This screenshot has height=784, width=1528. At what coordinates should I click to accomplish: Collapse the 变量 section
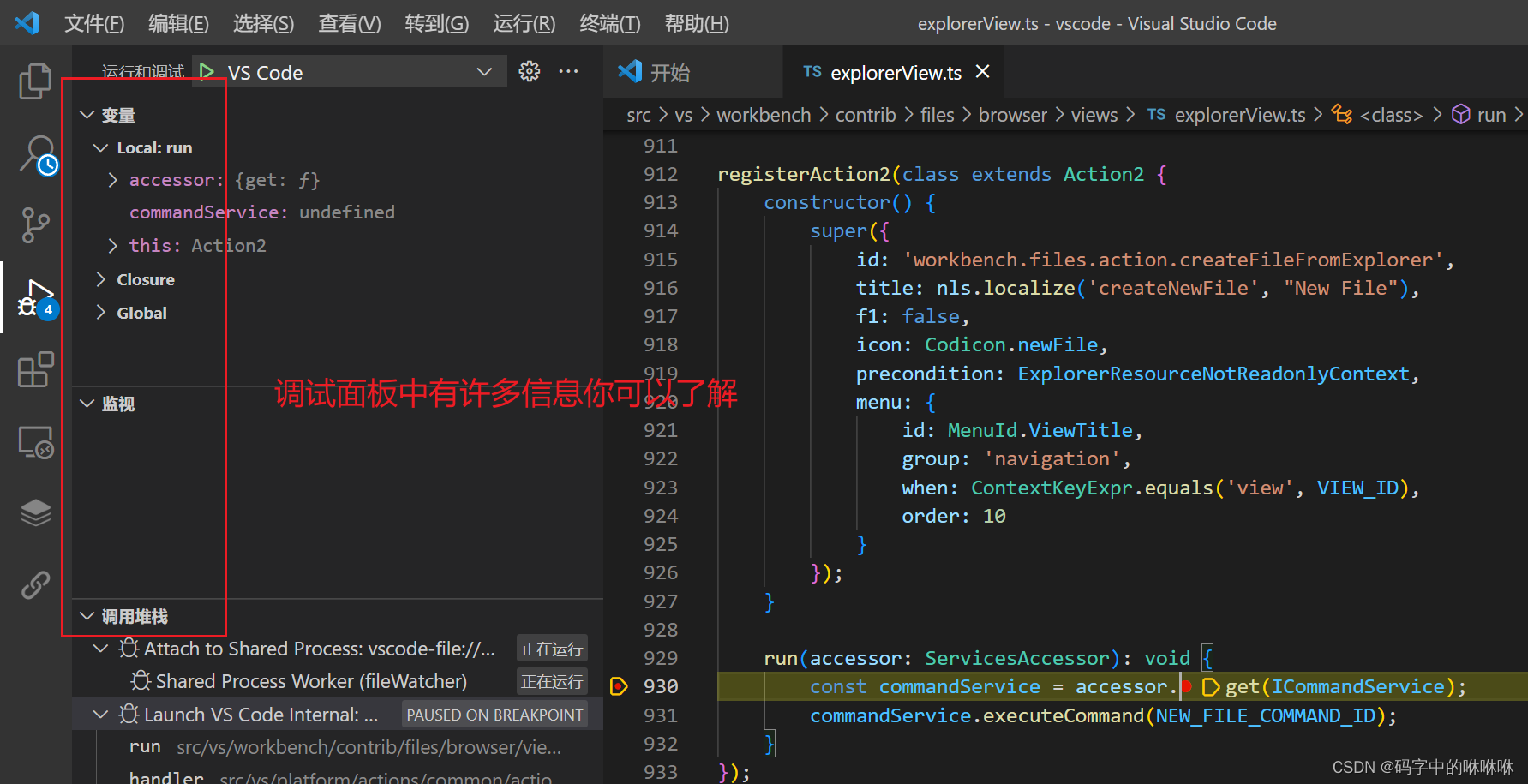click(x=87, y=114)
